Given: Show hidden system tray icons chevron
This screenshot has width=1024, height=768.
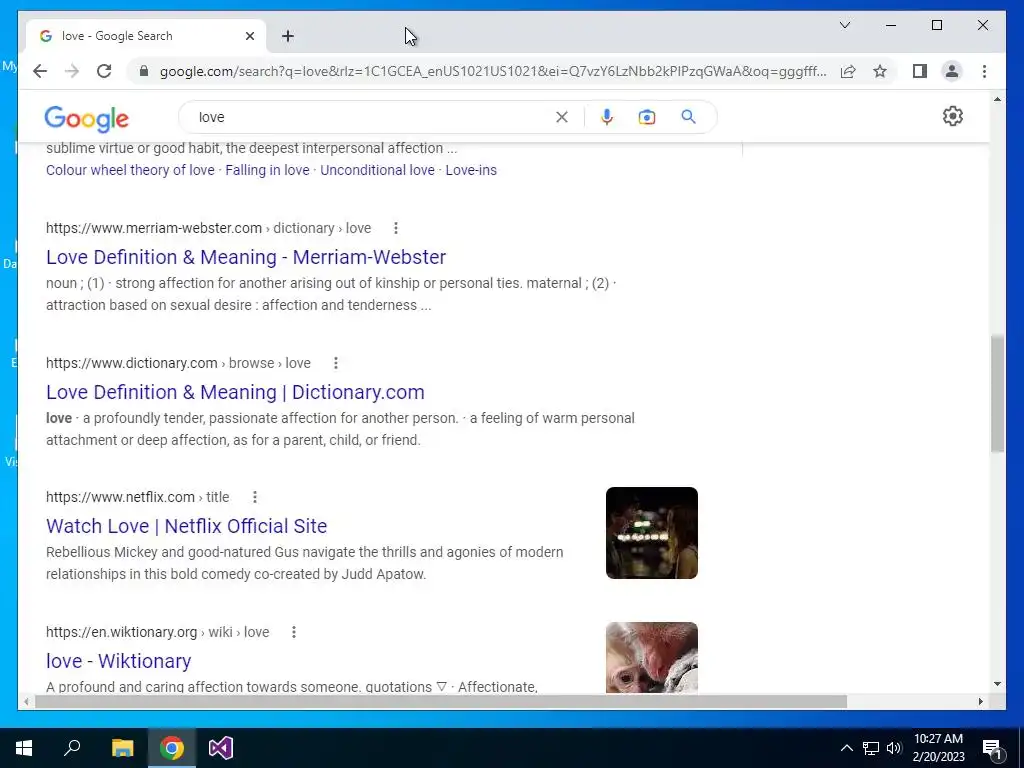Looking at the screenshot, I should [846, 748].
